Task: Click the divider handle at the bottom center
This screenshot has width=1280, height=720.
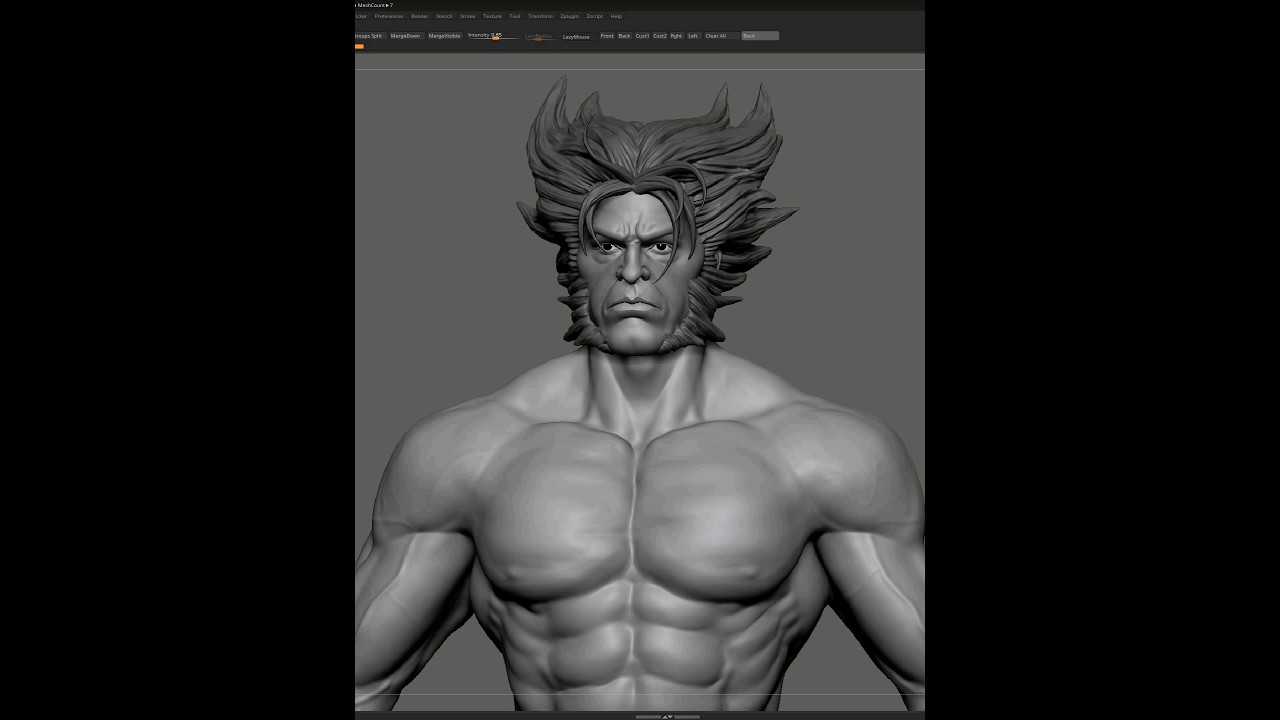Action: coord(667,716)
